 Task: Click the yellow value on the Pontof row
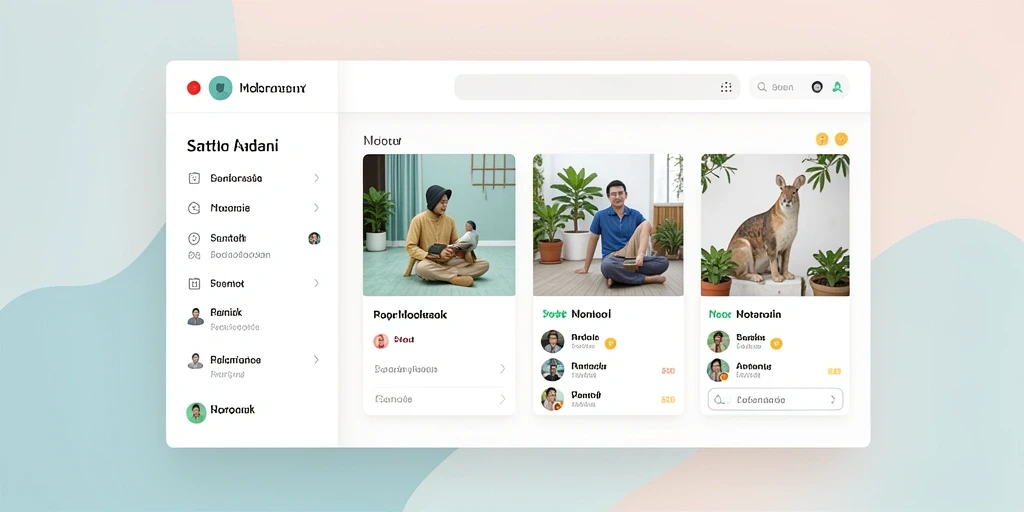[x=668, y=399]
